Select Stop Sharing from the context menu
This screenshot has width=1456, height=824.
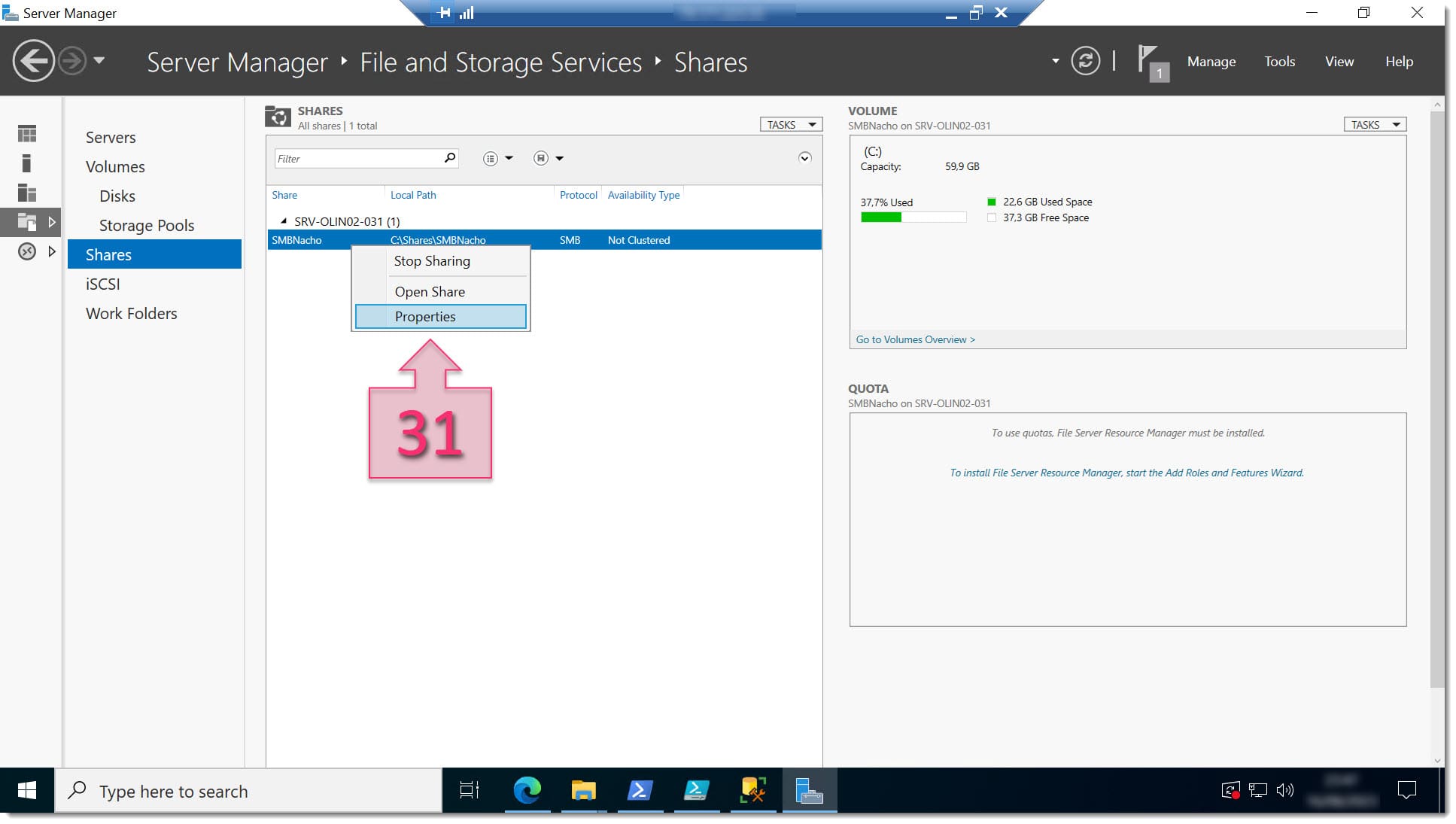[x=433, y=261]
